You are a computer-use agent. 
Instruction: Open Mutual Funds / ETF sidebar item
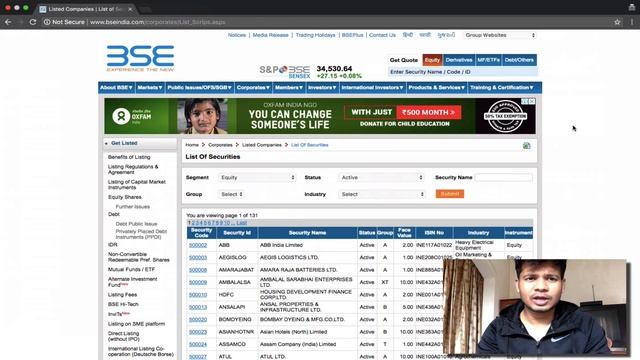point(131,269)
